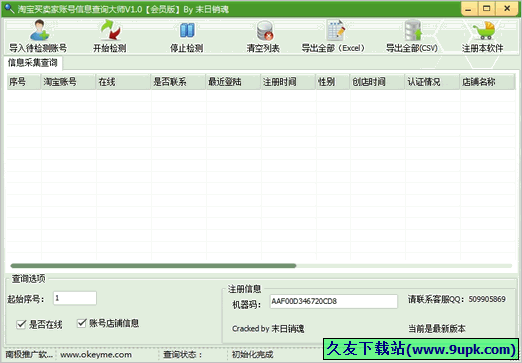This screenshot has height=363, width=522.
Task: Clear the list with 清空列表 icon
Action: (x=265, y=30)
